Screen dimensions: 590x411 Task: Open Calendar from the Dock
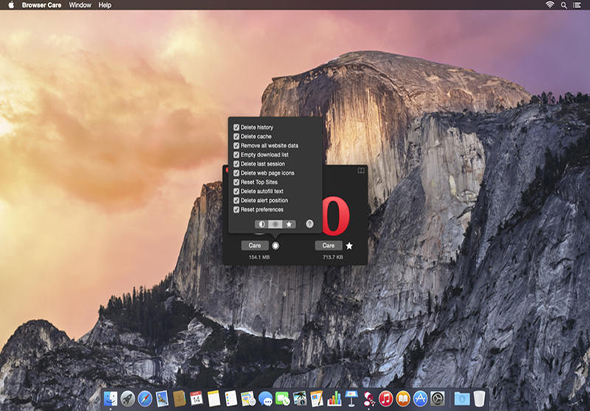196,399
